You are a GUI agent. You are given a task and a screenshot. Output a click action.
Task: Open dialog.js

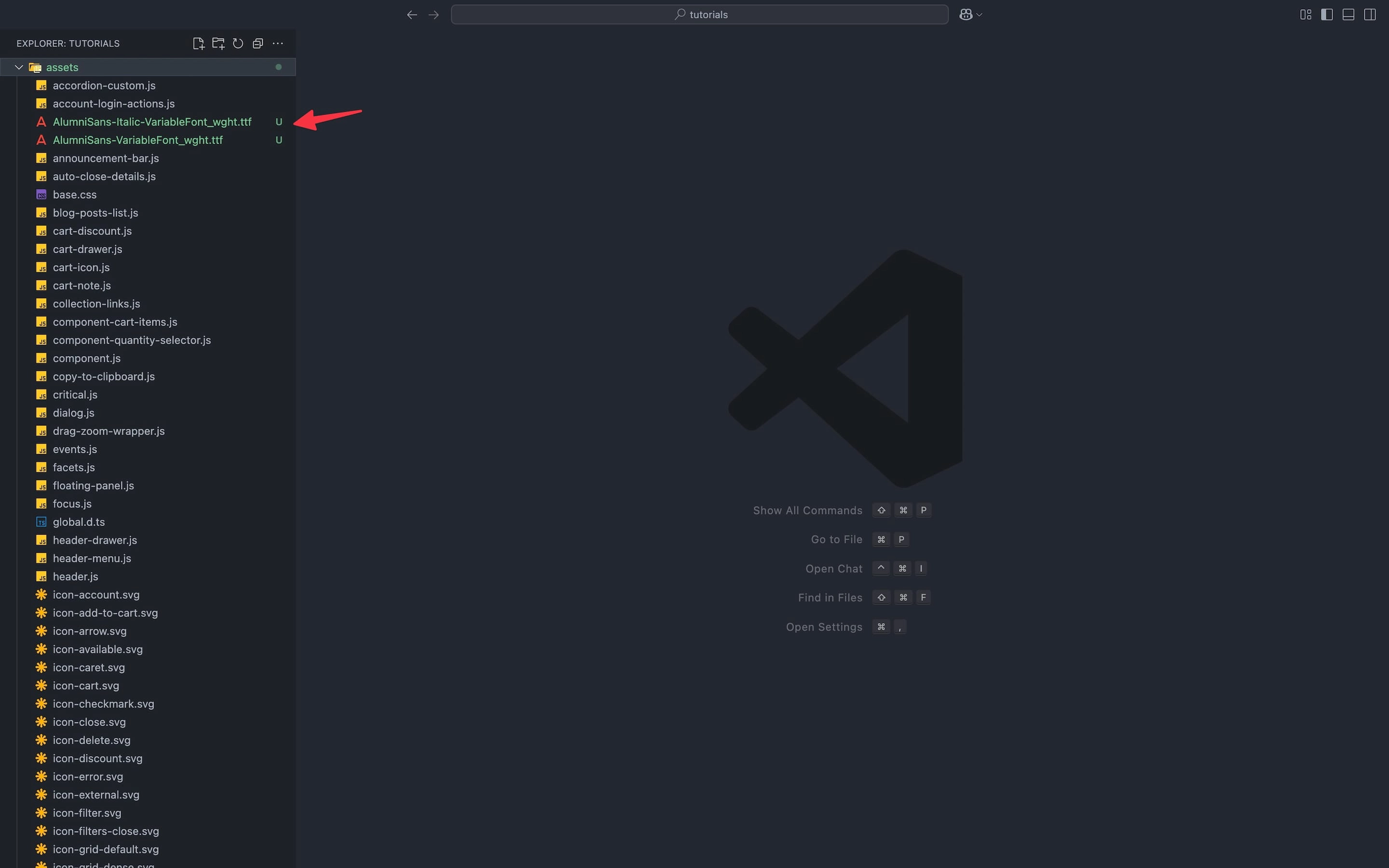[148, 413]
